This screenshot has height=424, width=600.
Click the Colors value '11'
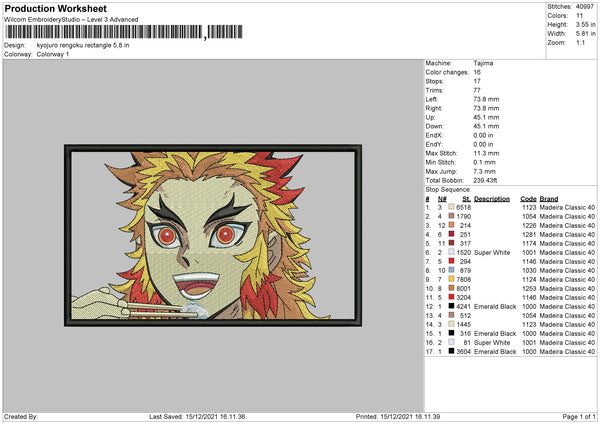pyautogui.click(x=579, y=16)
